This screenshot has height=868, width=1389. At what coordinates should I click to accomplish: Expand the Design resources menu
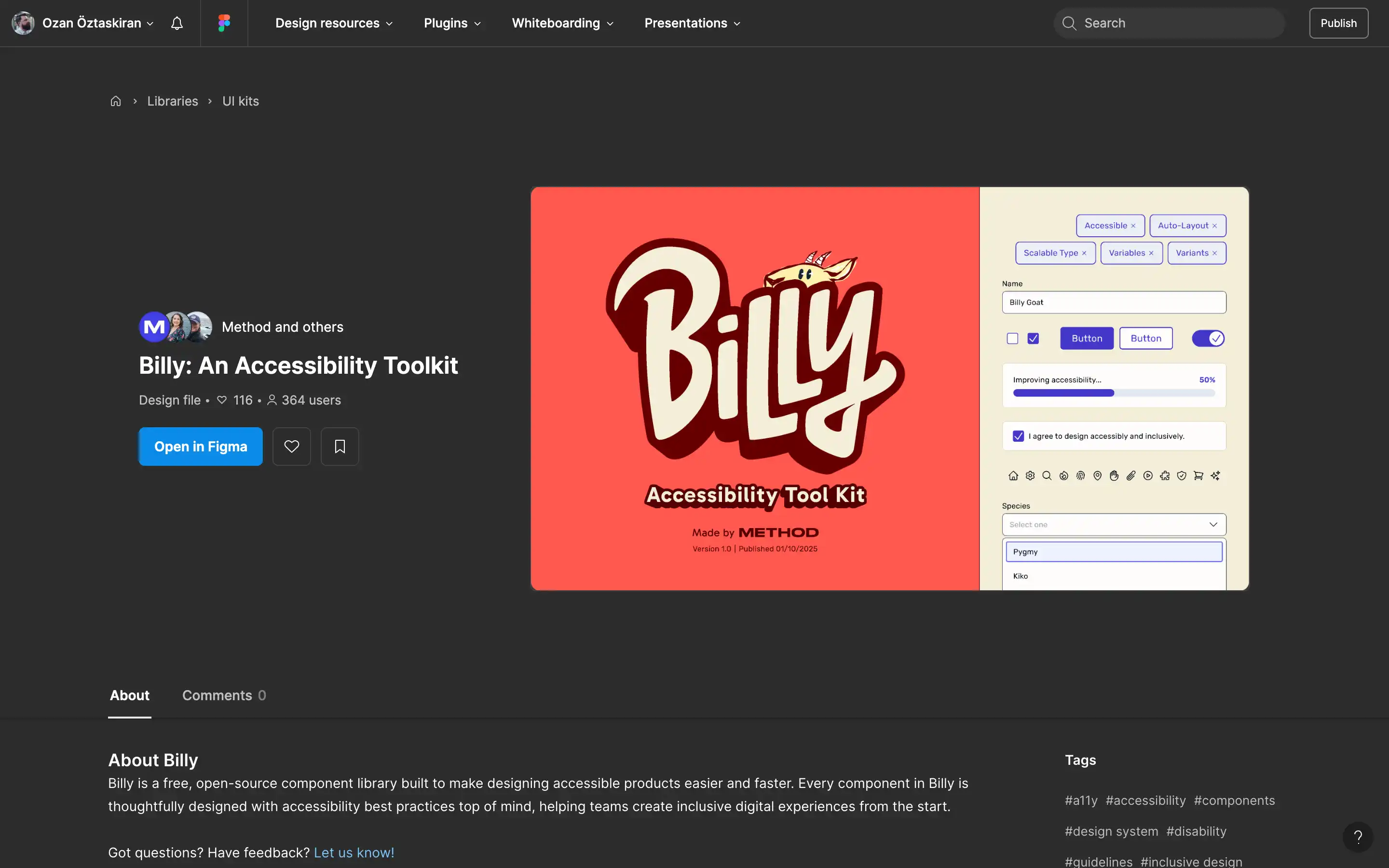pos(334,23)
